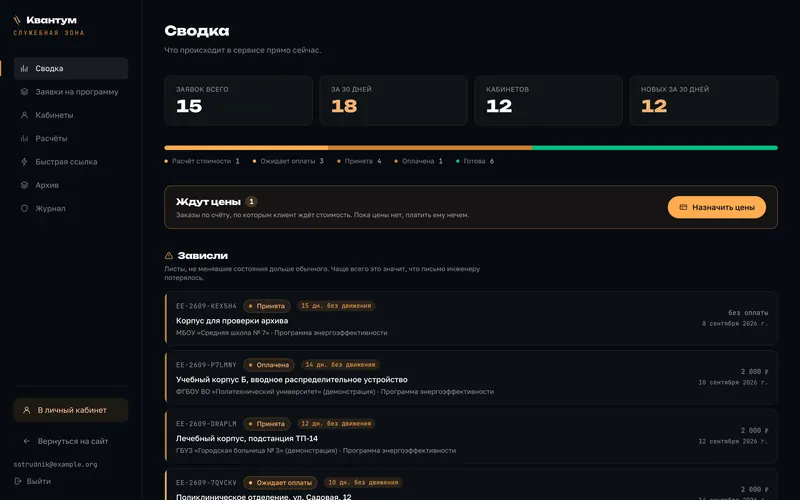Open Лечебный корпус, подстанция ТП-14 entry
The height and width of the screenshot is (500, 800).
point(471,436)
